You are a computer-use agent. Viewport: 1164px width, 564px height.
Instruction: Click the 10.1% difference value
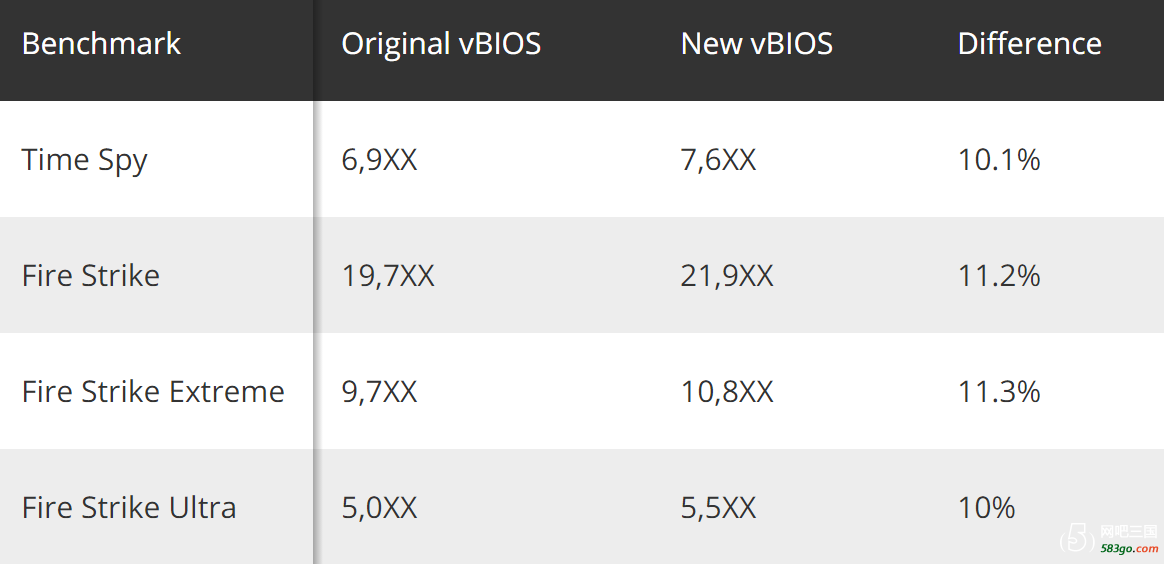click(999, 160)
